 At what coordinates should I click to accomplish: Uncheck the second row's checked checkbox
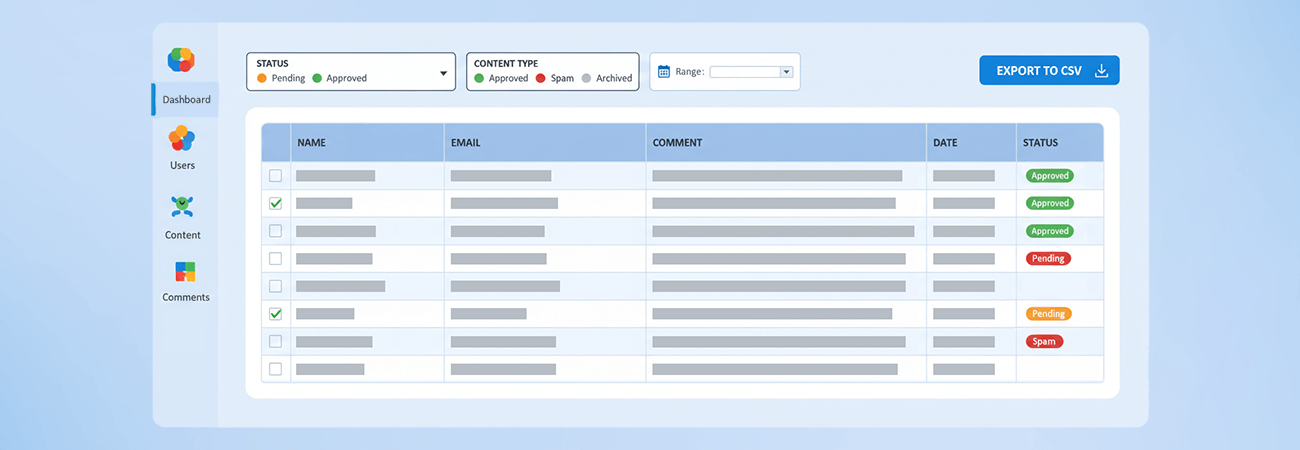point(276,203)
